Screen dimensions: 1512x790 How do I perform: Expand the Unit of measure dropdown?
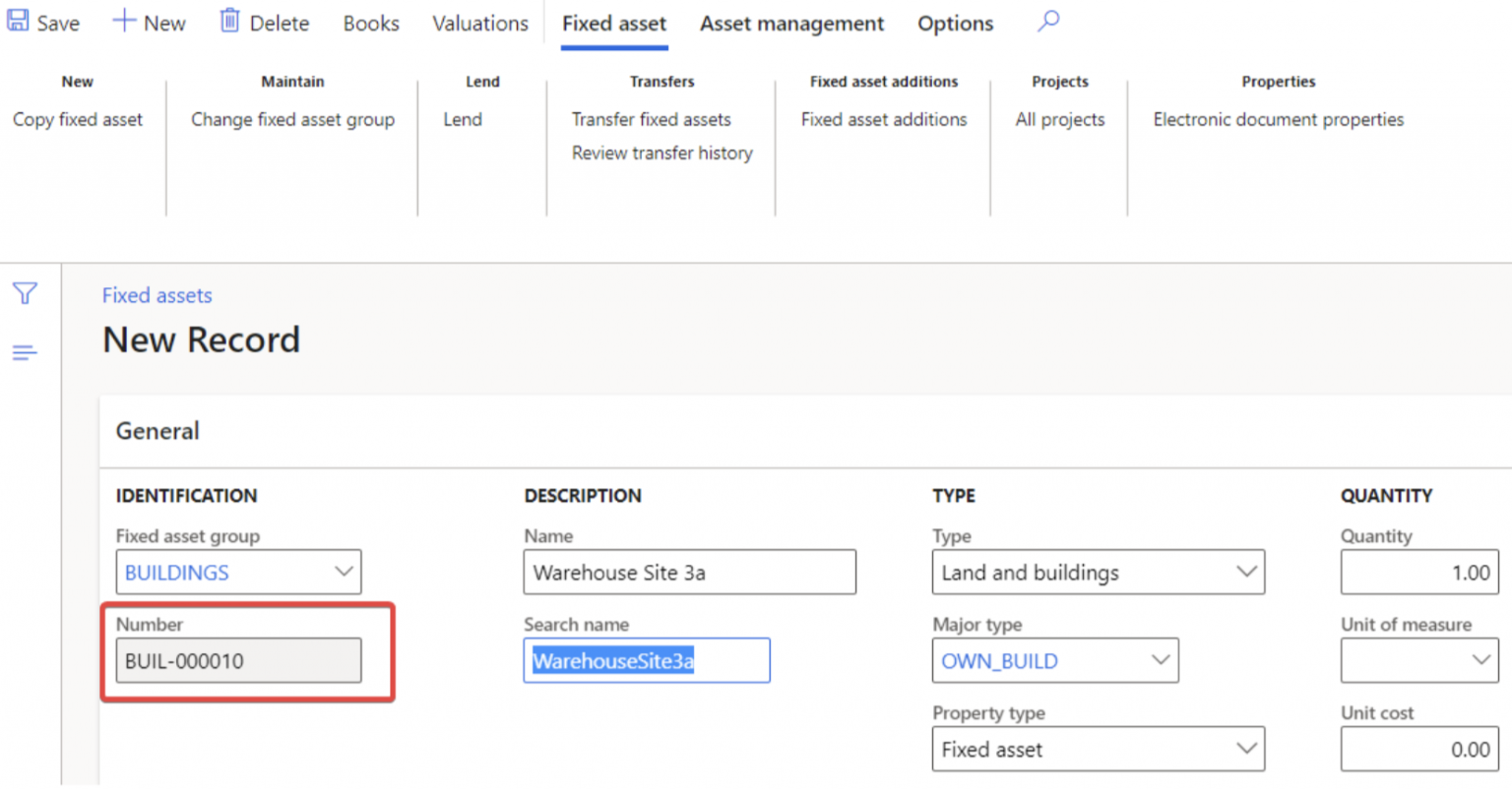tap(1481, 660)
